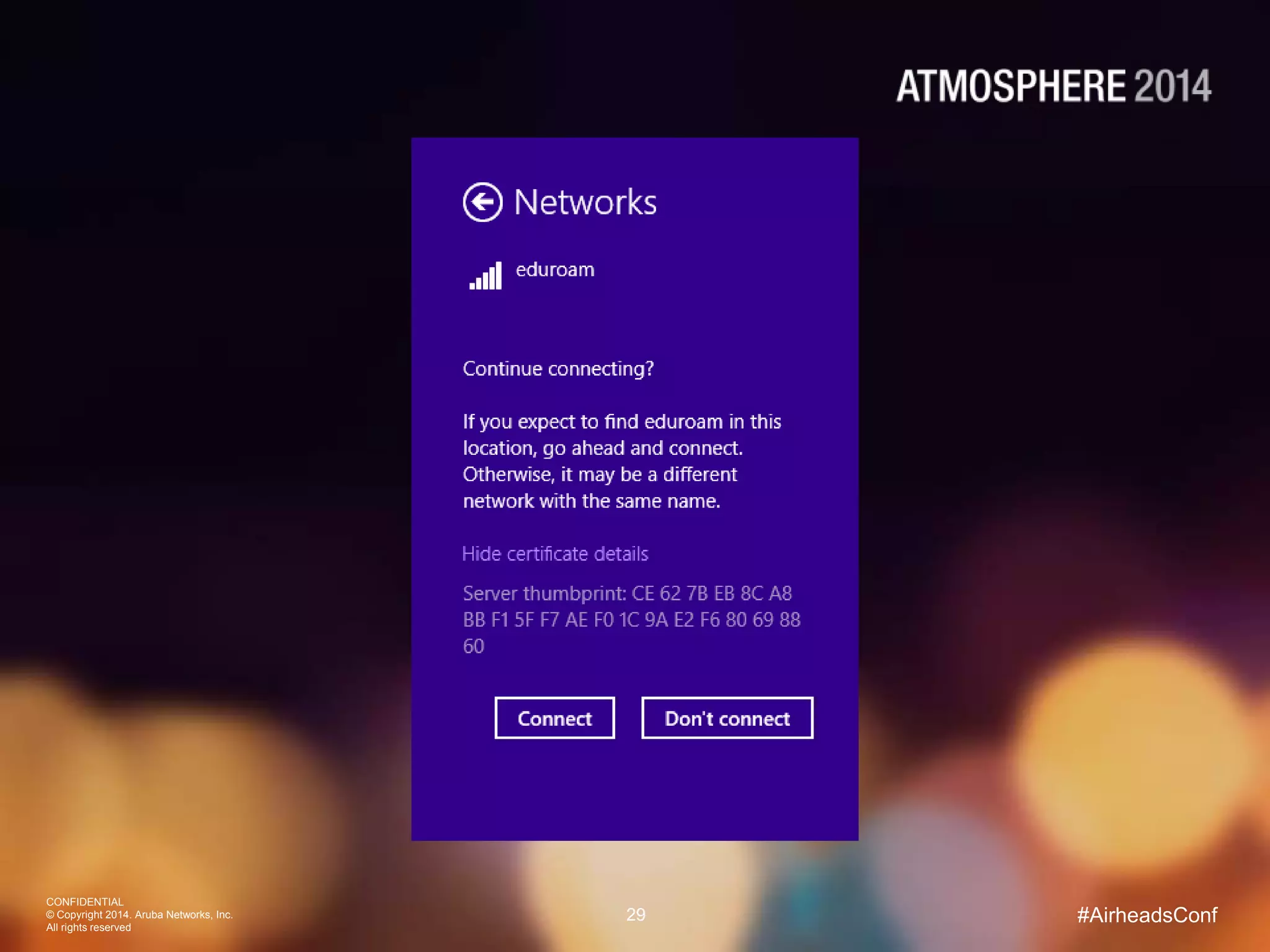Click the 'network with the same name' line
Image resolution: width=1270 pixels, height=952 pixels.
coord(592,501)
